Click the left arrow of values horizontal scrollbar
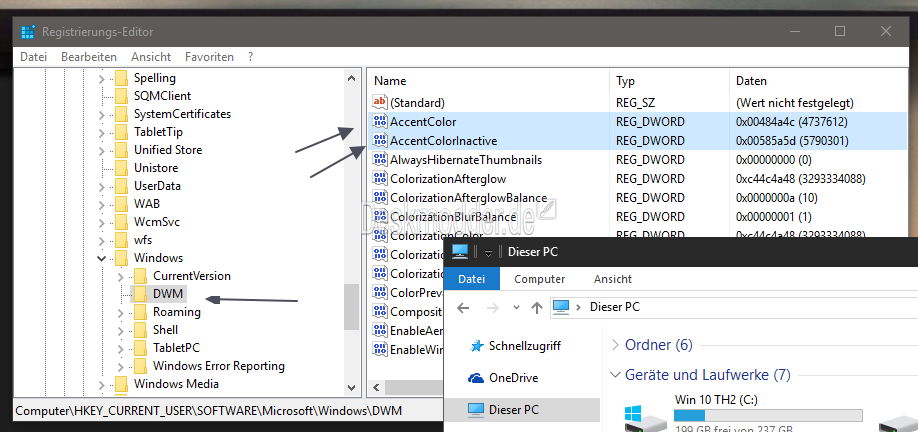The height and width of the screenshot is (432, 918). [x=375, y=388]
